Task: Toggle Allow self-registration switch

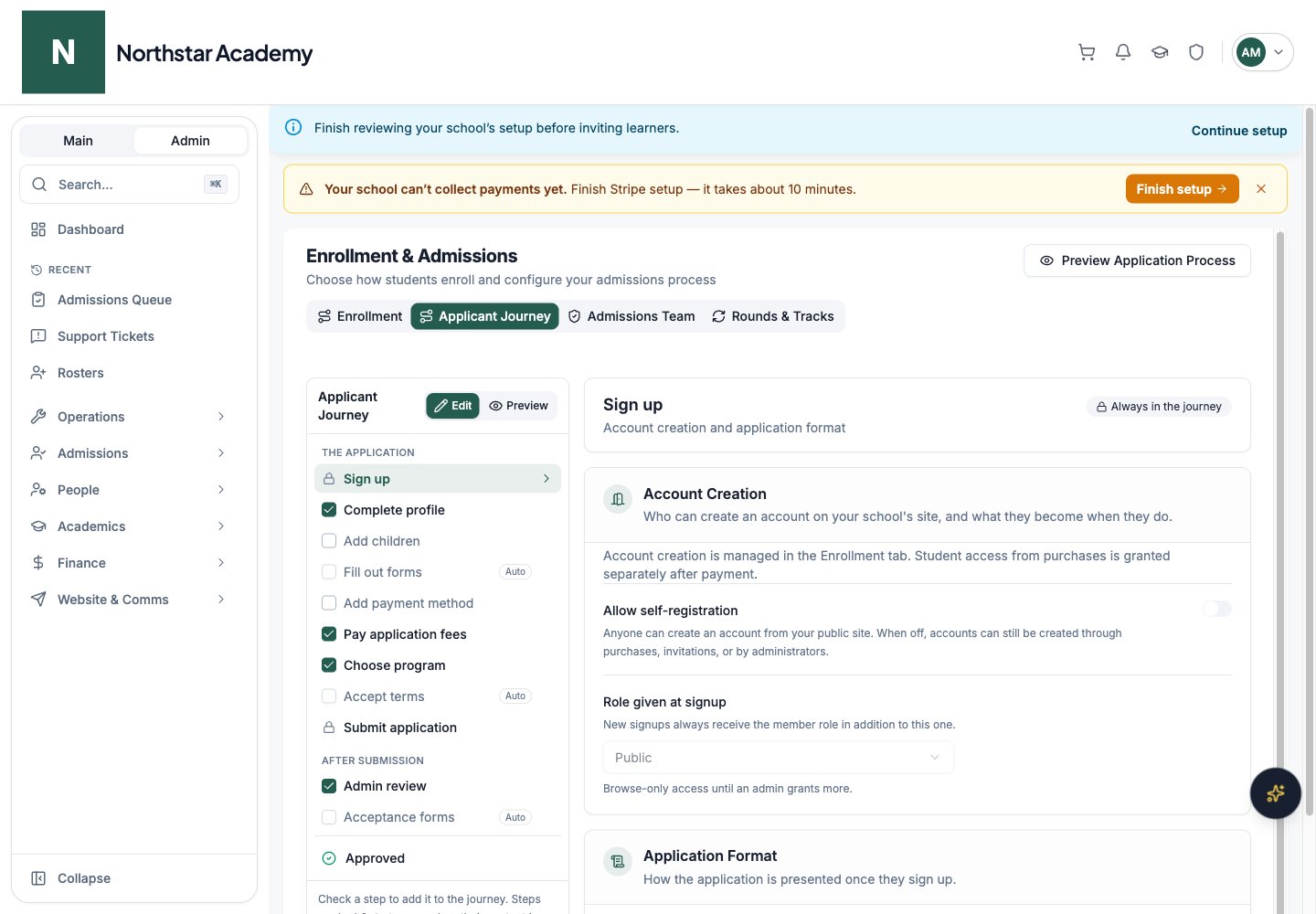Action: tap(1217, 609)
